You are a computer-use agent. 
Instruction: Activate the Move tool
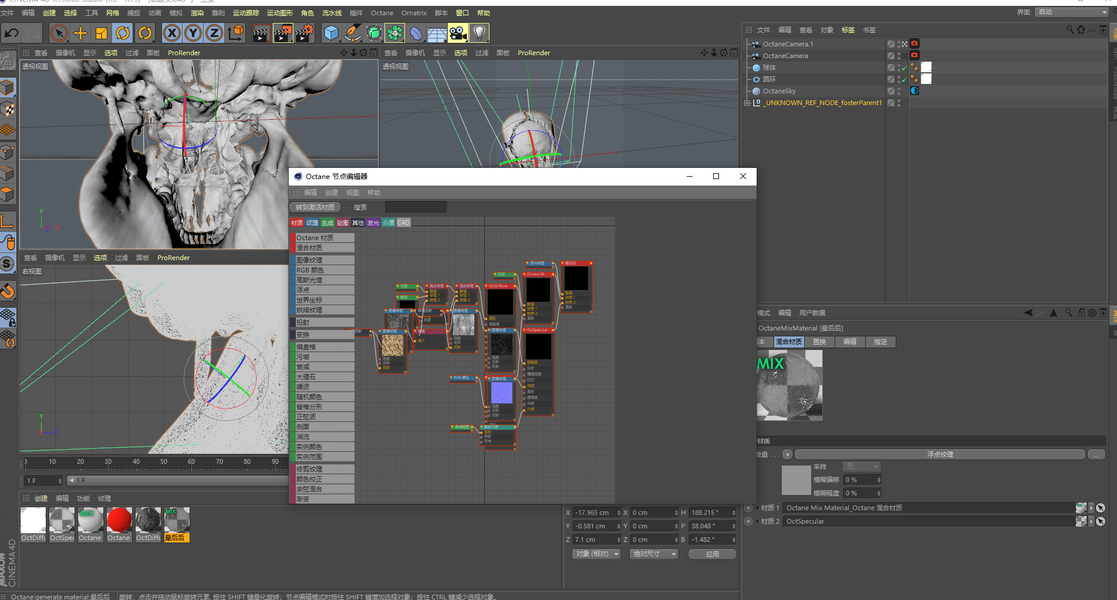[80, 33]
